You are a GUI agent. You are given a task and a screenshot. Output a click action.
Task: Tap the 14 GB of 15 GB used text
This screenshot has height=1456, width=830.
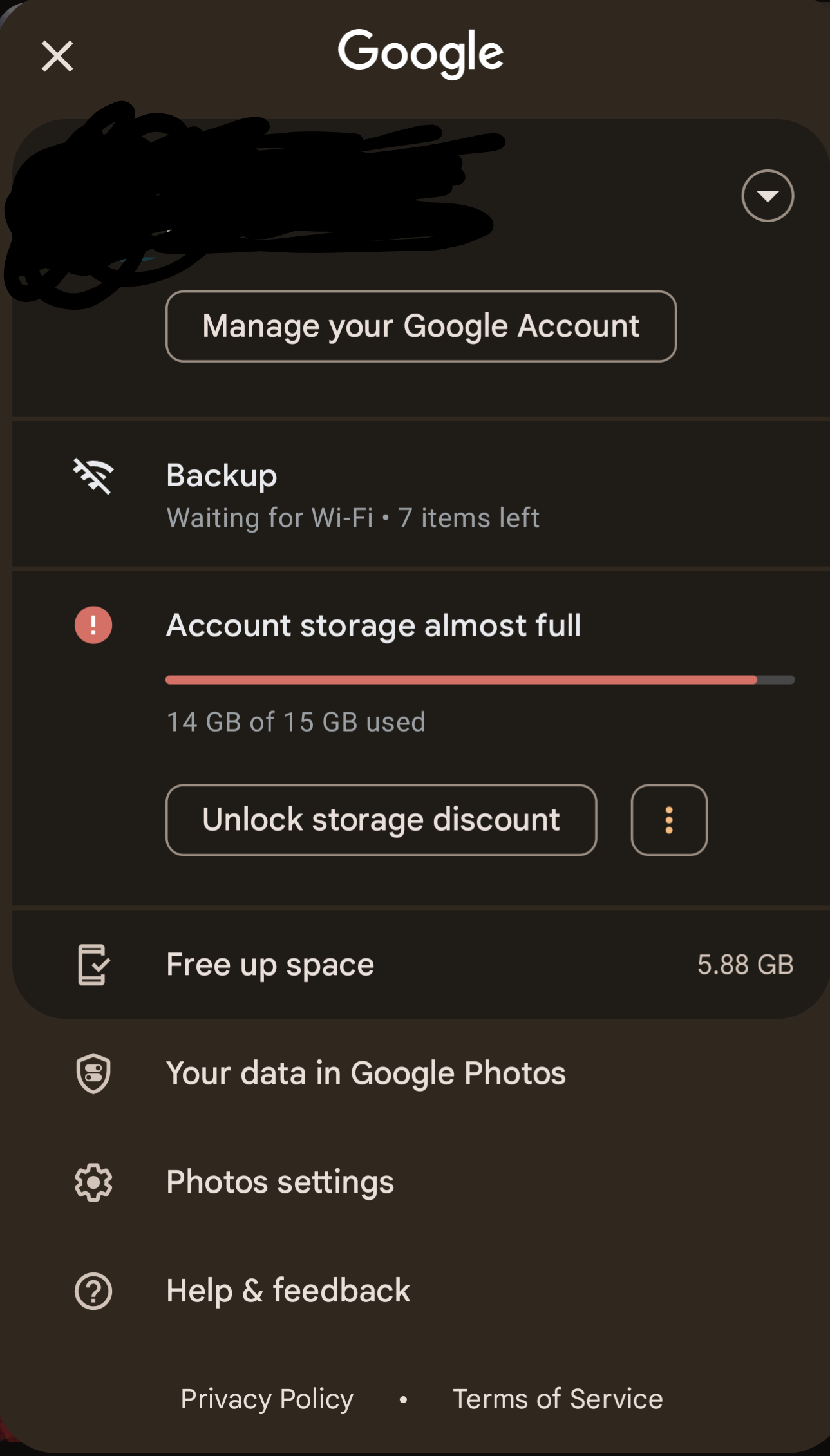click(296, 722)
